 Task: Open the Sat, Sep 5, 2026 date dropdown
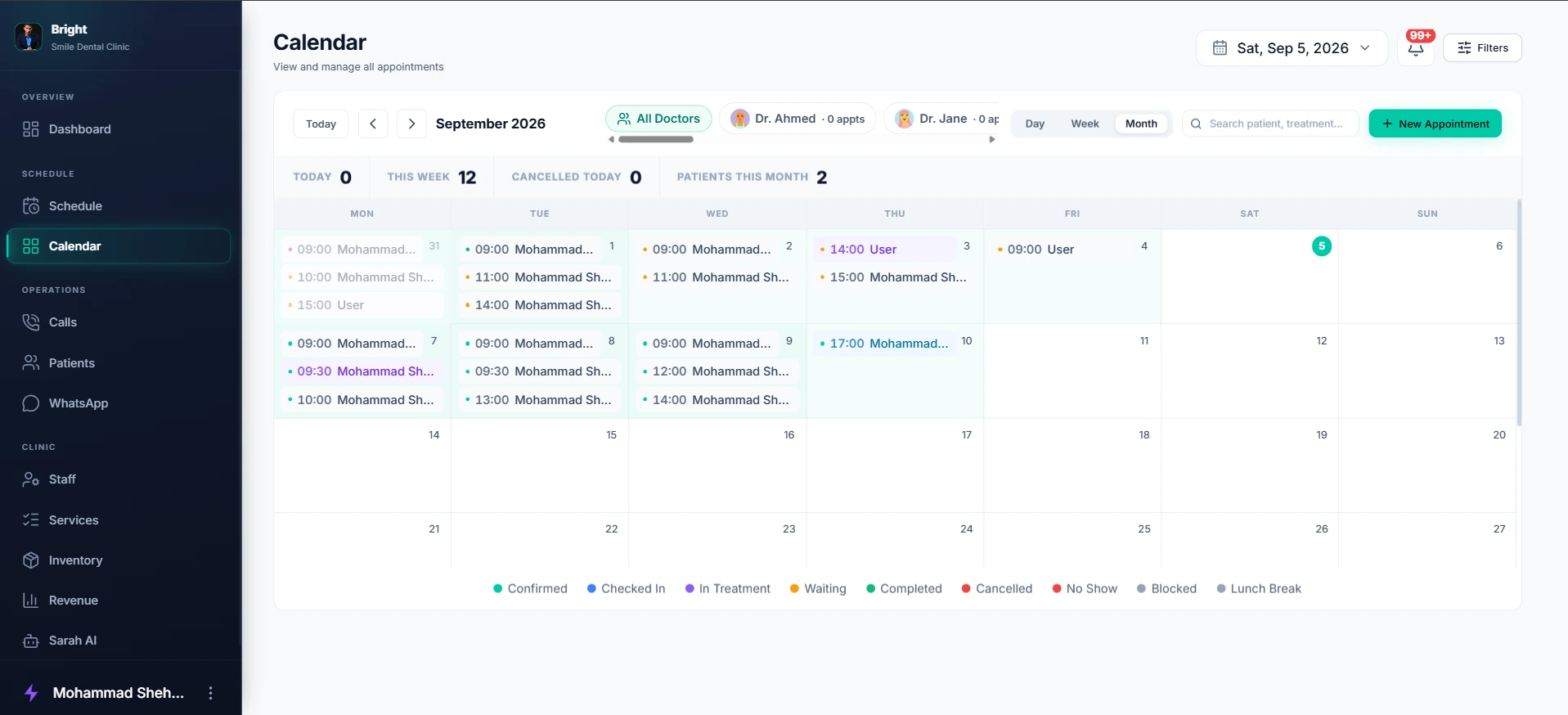pos(1292,48)
